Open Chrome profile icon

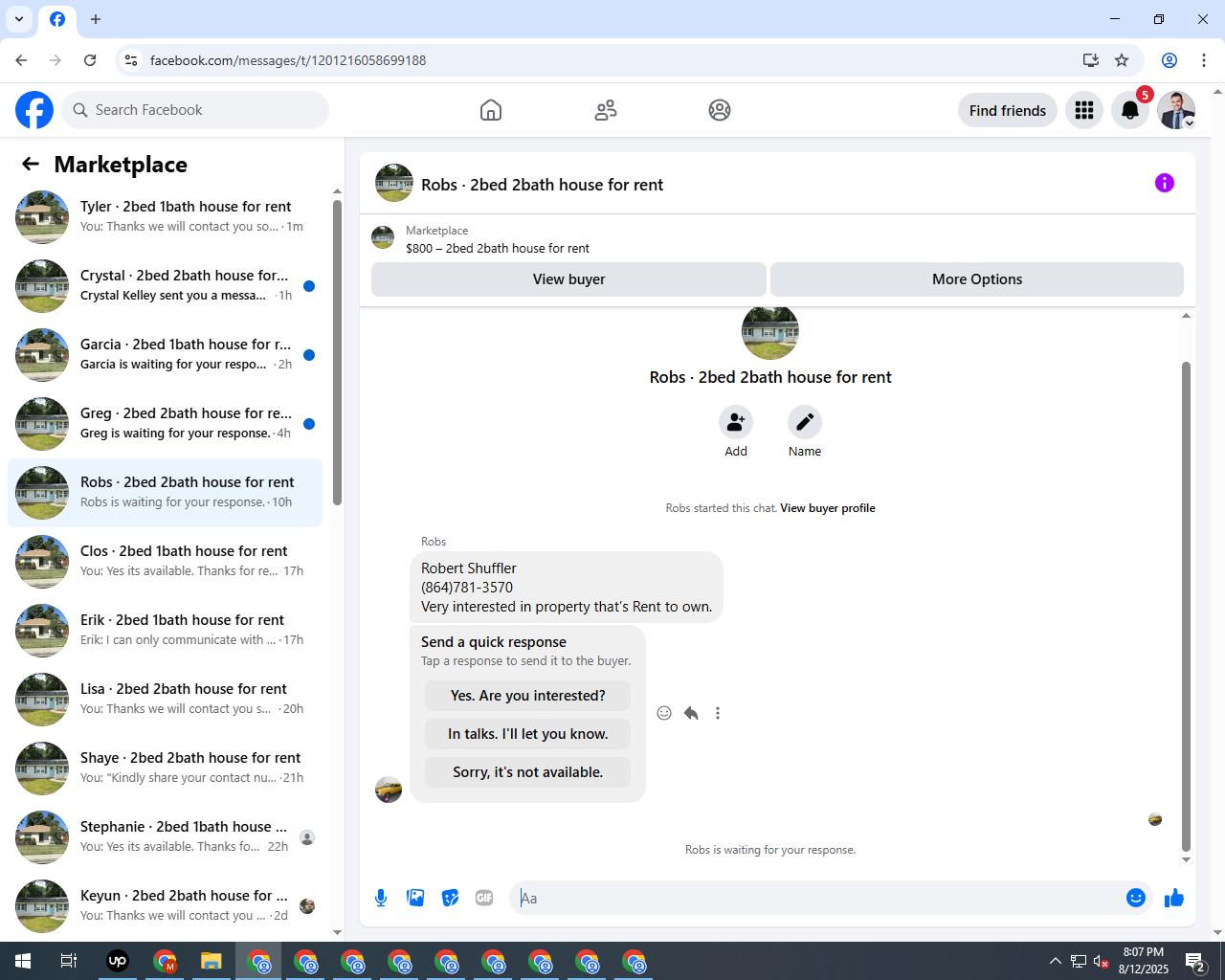1169,60
